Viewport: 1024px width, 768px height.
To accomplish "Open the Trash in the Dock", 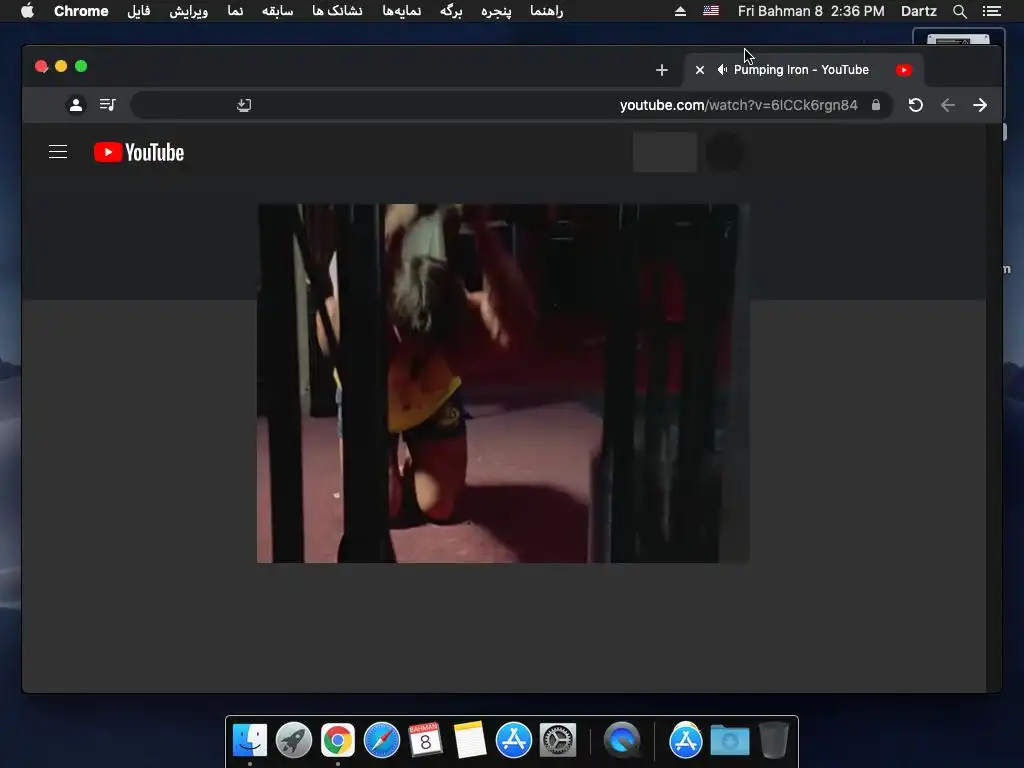I will (773, 740).
